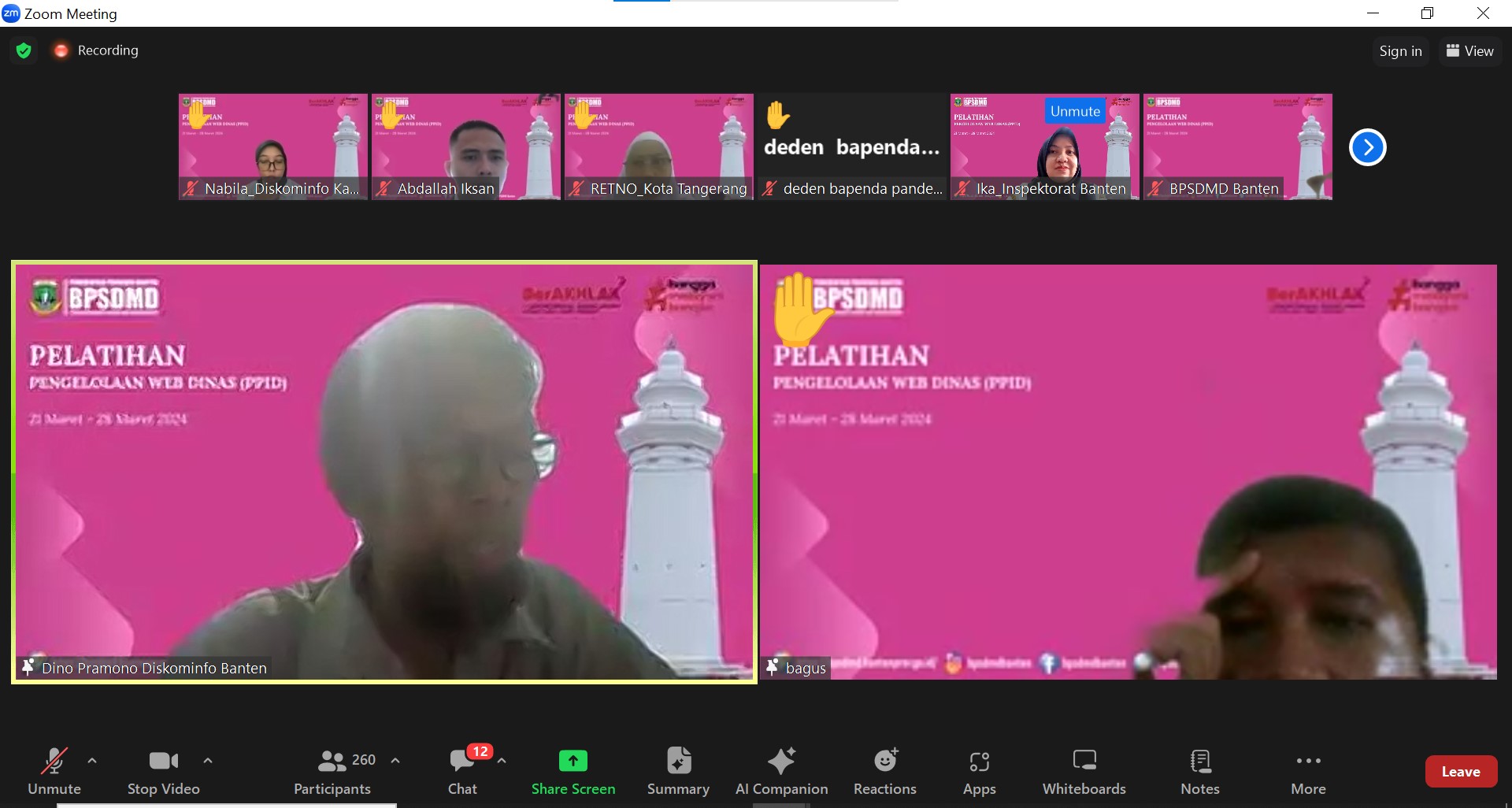Open the View layout menu
Viewport: 1512px width, 808px height.
[1469, 51]
